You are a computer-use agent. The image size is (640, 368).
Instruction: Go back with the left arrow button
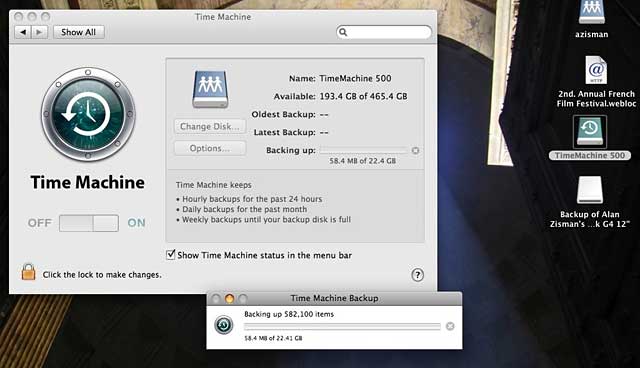(23, 32)
